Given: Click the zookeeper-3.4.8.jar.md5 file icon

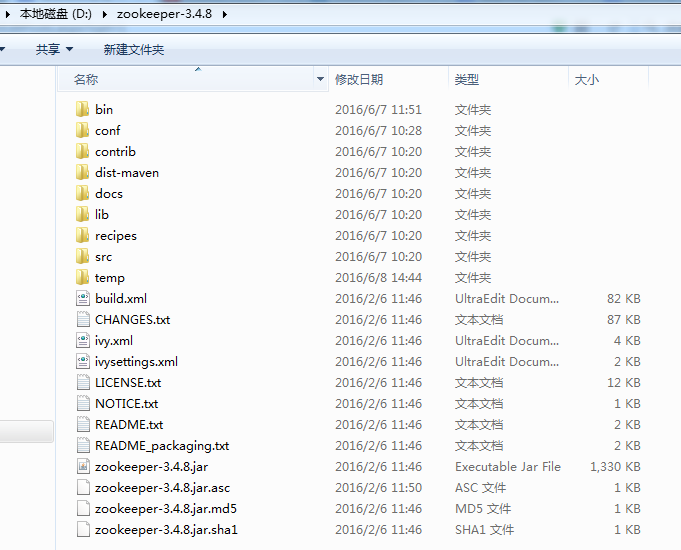Looking at the screenshot, I should coord(83,508).
